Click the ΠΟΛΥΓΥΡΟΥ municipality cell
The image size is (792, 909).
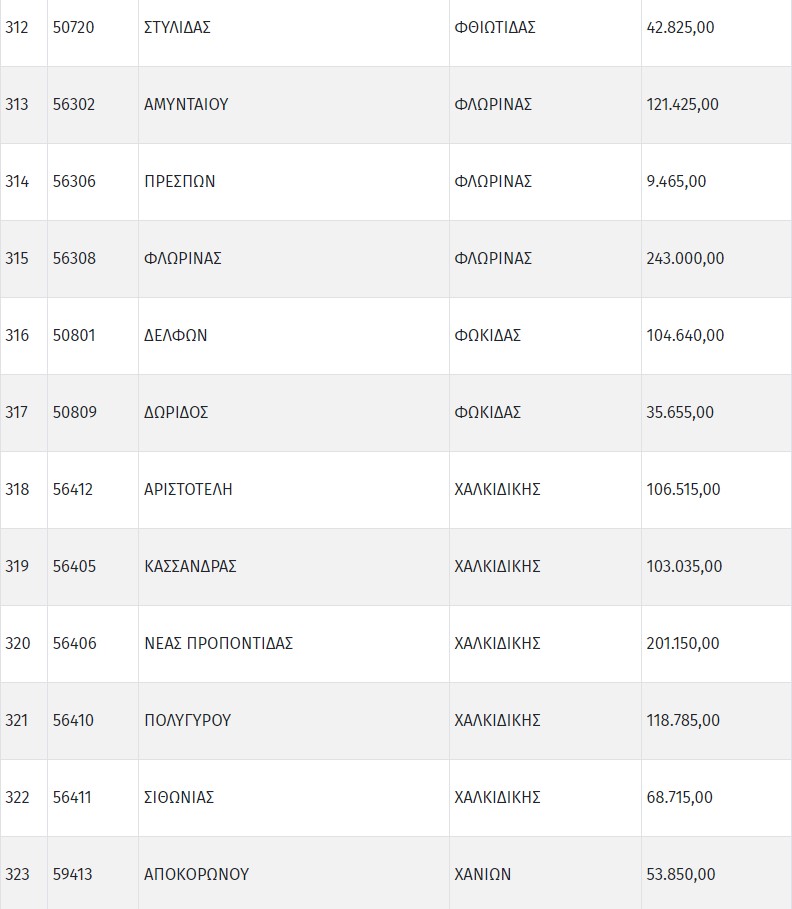pos(187,720)
